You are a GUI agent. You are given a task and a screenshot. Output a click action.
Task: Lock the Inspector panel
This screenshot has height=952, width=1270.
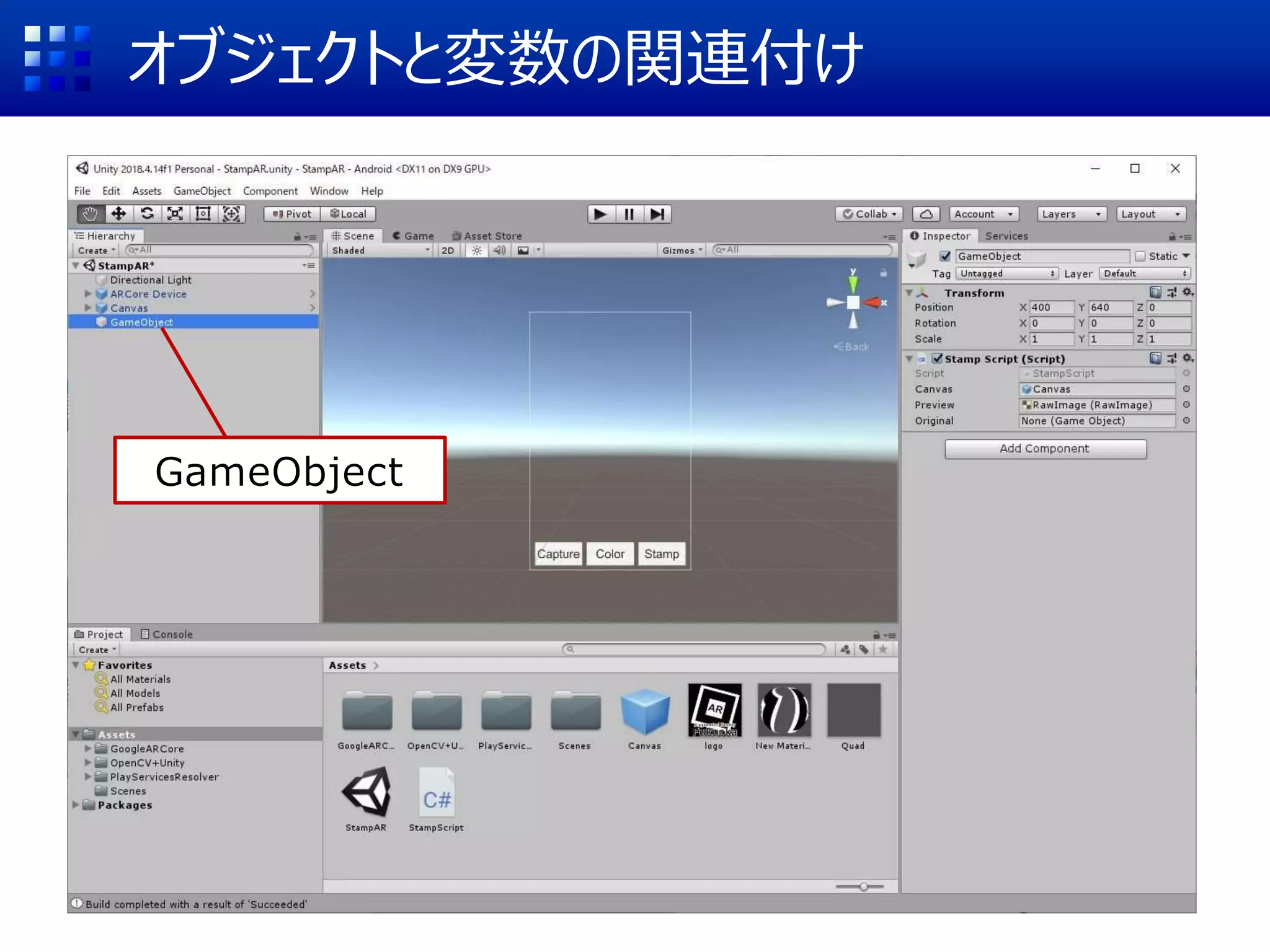point(1172,236)
